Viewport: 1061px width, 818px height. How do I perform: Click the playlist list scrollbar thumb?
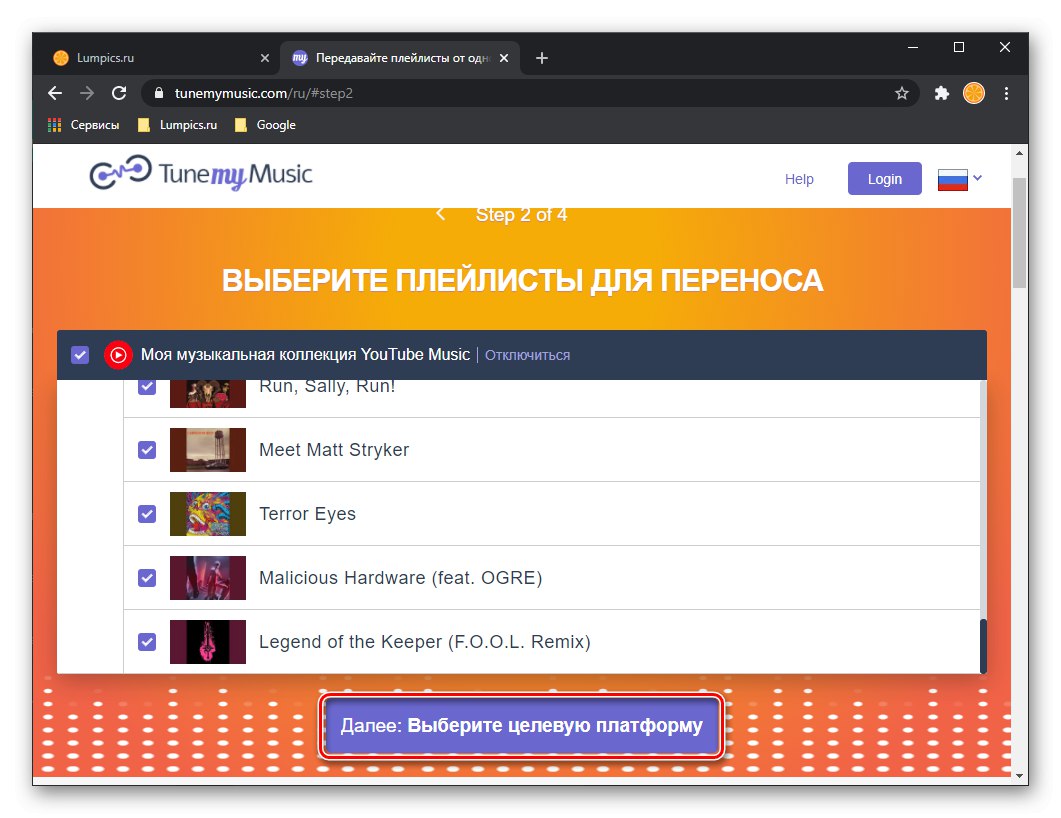(x=983, y=646)
